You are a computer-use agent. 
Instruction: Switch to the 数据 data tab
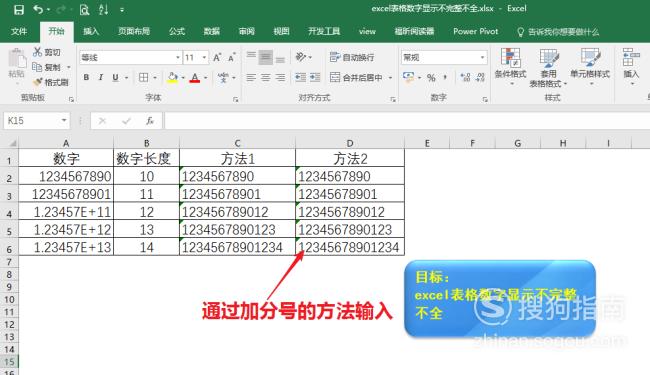coord(211,31)
